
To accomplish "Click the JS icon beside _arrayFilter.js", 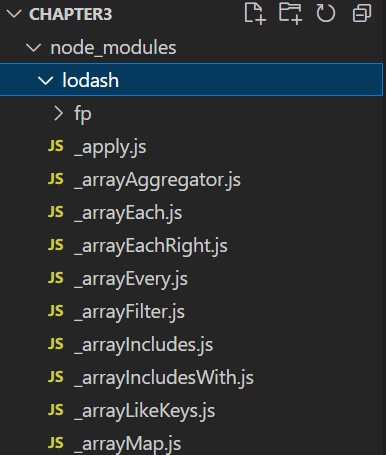I will (56, 311).
